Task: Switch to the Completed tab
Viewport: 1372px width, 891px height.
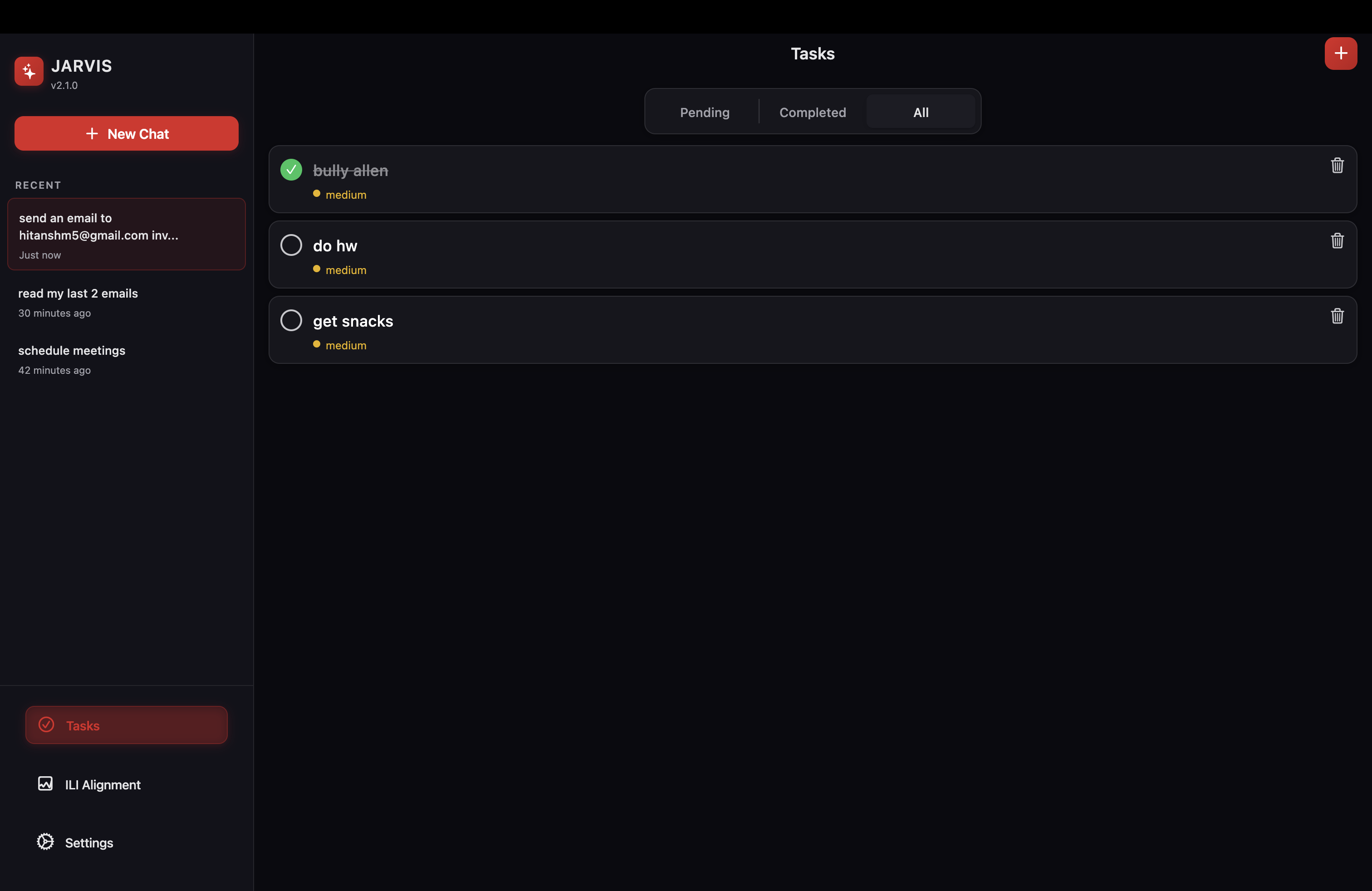Action: 812,113
